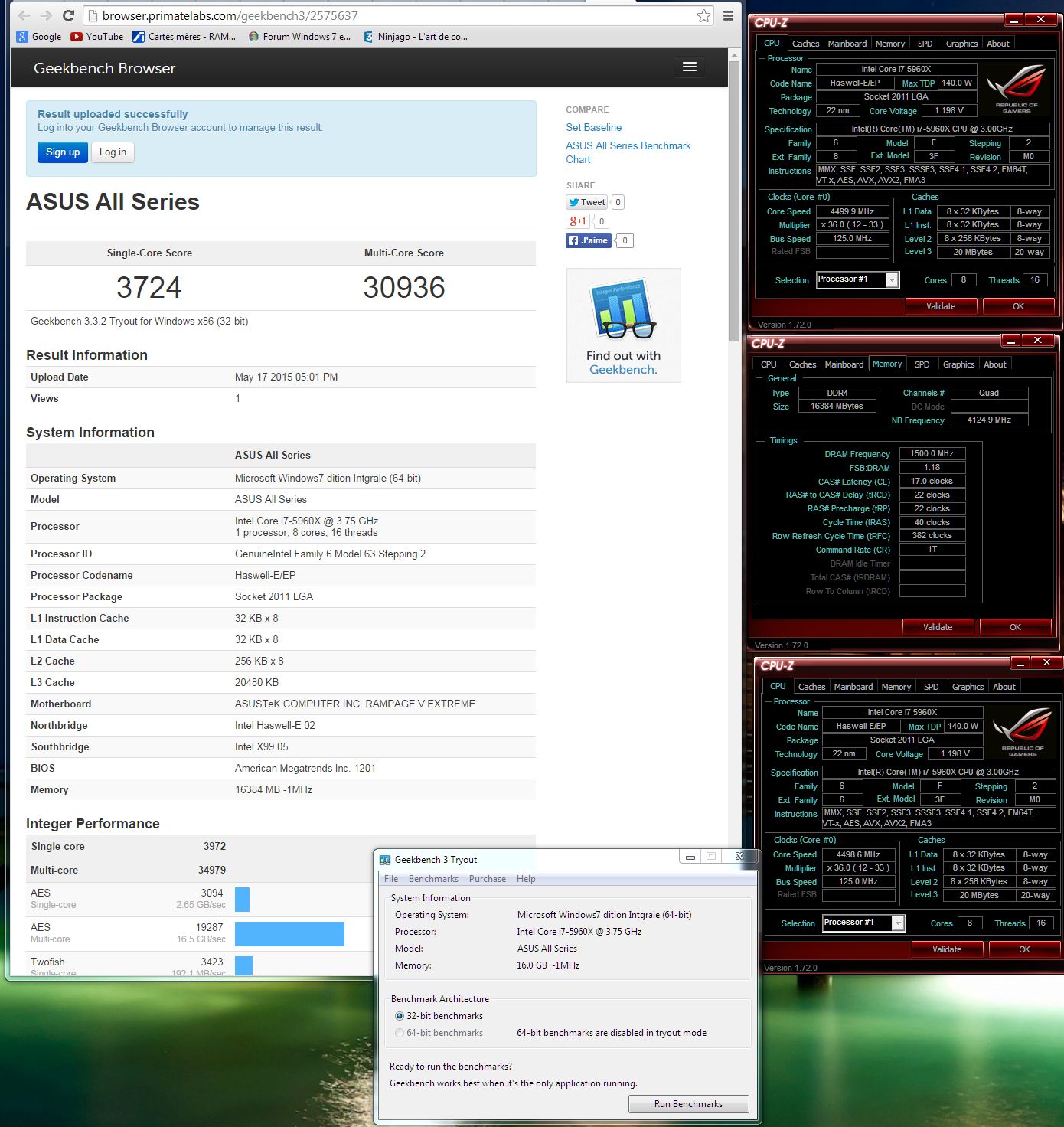Click the AES Single-core performance bar
The height and width of the screenshot is (1127, 1064).
tap(242, 899)
